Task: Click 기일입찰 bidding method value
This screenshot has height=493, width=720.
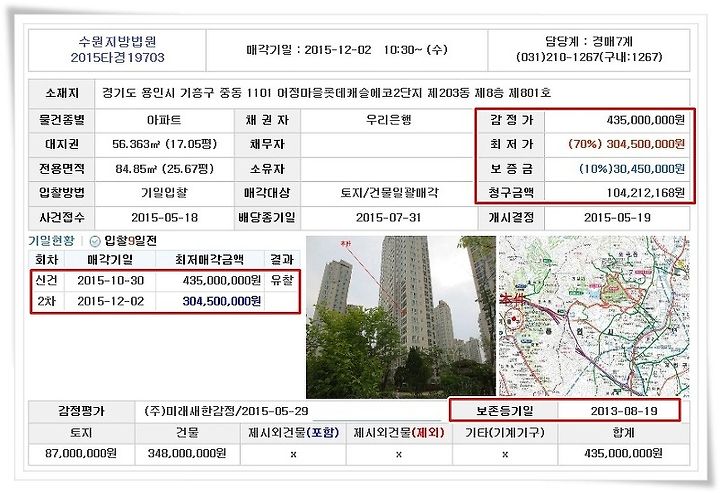Action: (164, 193)
